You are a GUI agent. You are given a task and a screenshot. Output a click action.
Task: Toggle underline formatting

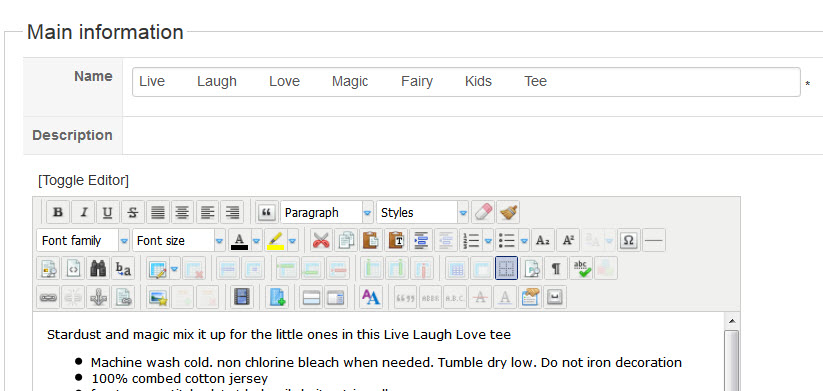(x=108, y=213)
